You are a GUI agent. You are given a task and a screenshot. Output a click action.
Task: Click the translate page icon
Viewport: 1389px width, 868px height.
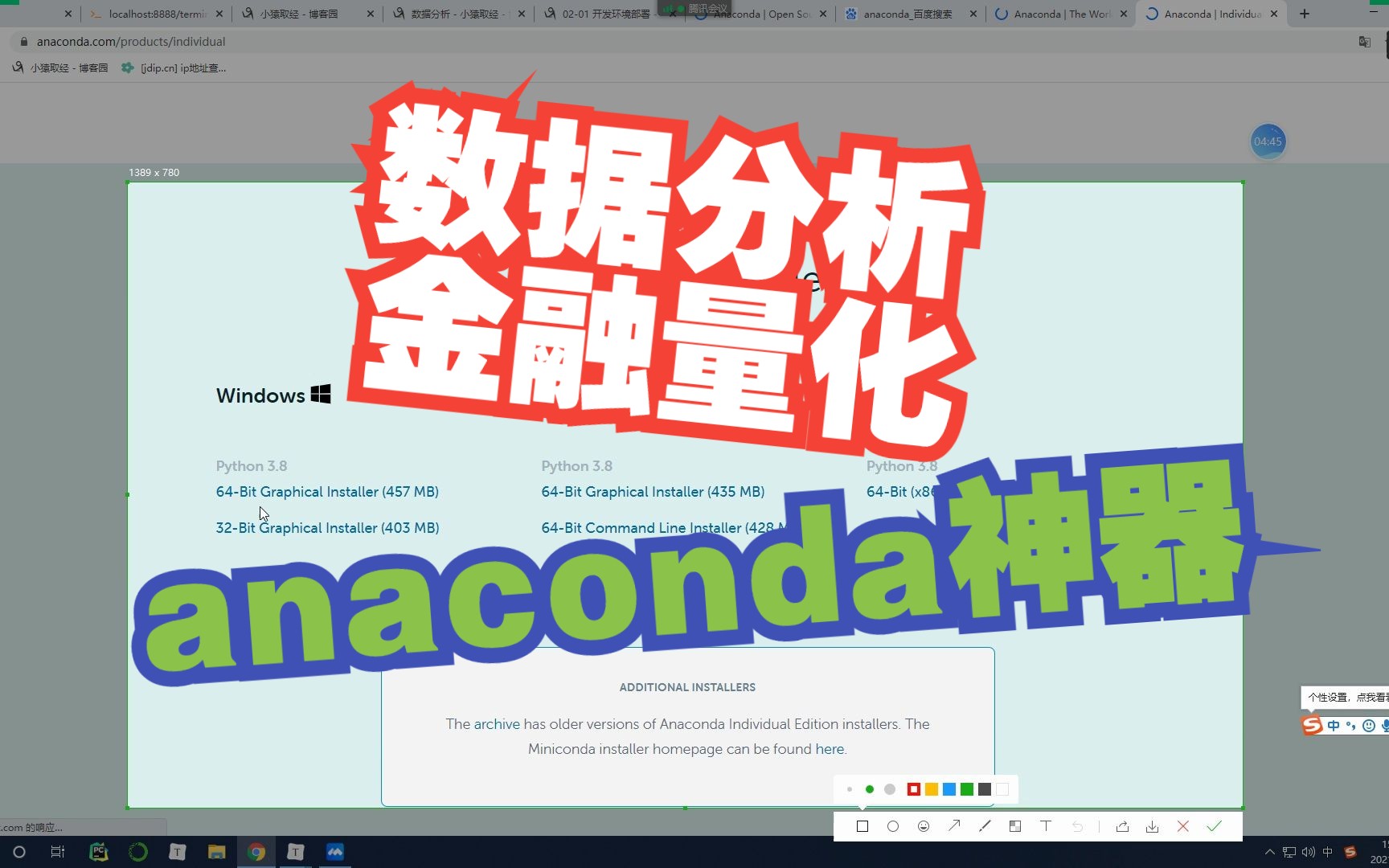tap(1365, 42)
